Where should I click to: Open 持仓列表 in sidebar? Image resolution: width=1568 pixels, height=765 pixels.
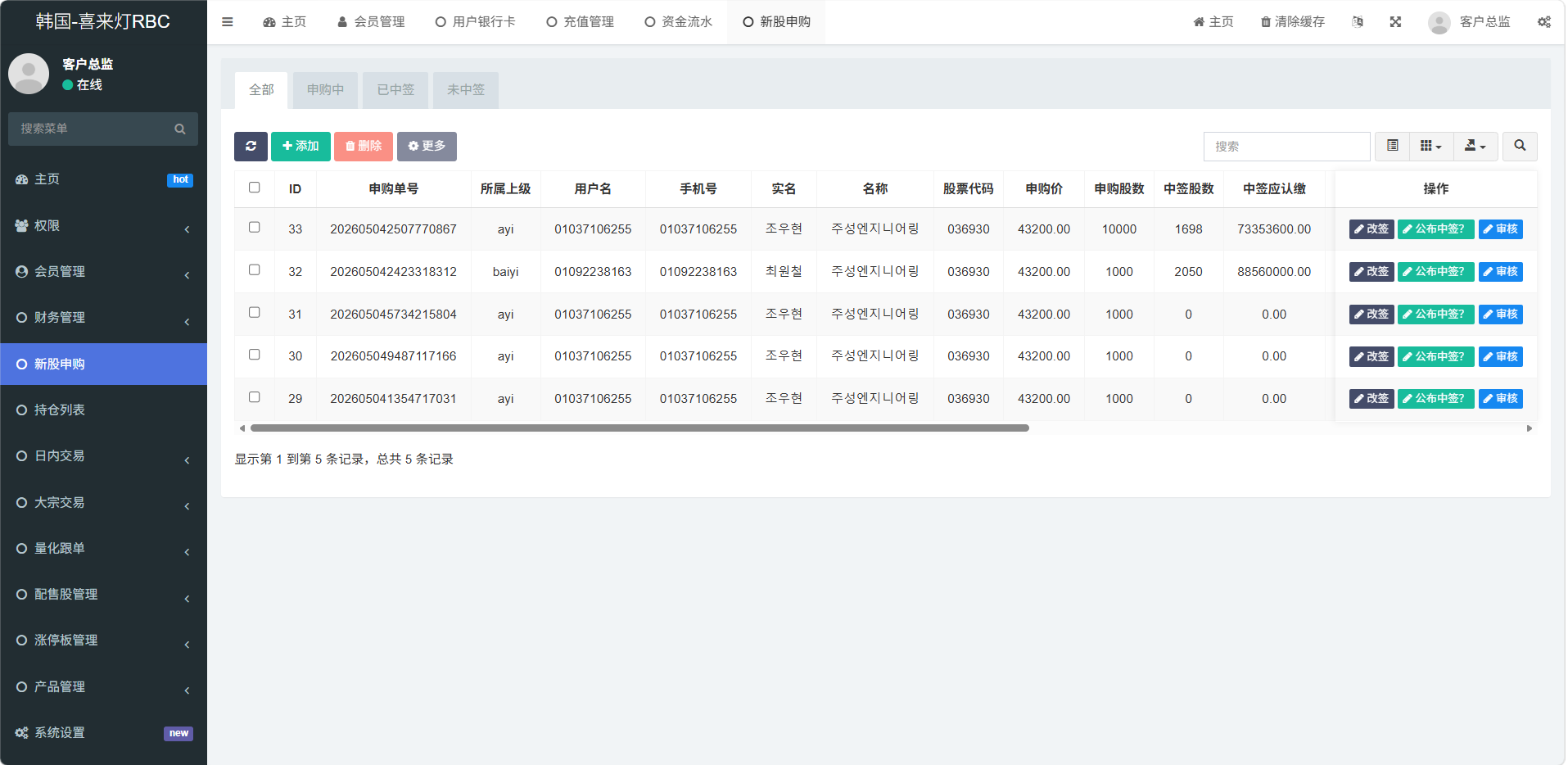pos(103,410)
